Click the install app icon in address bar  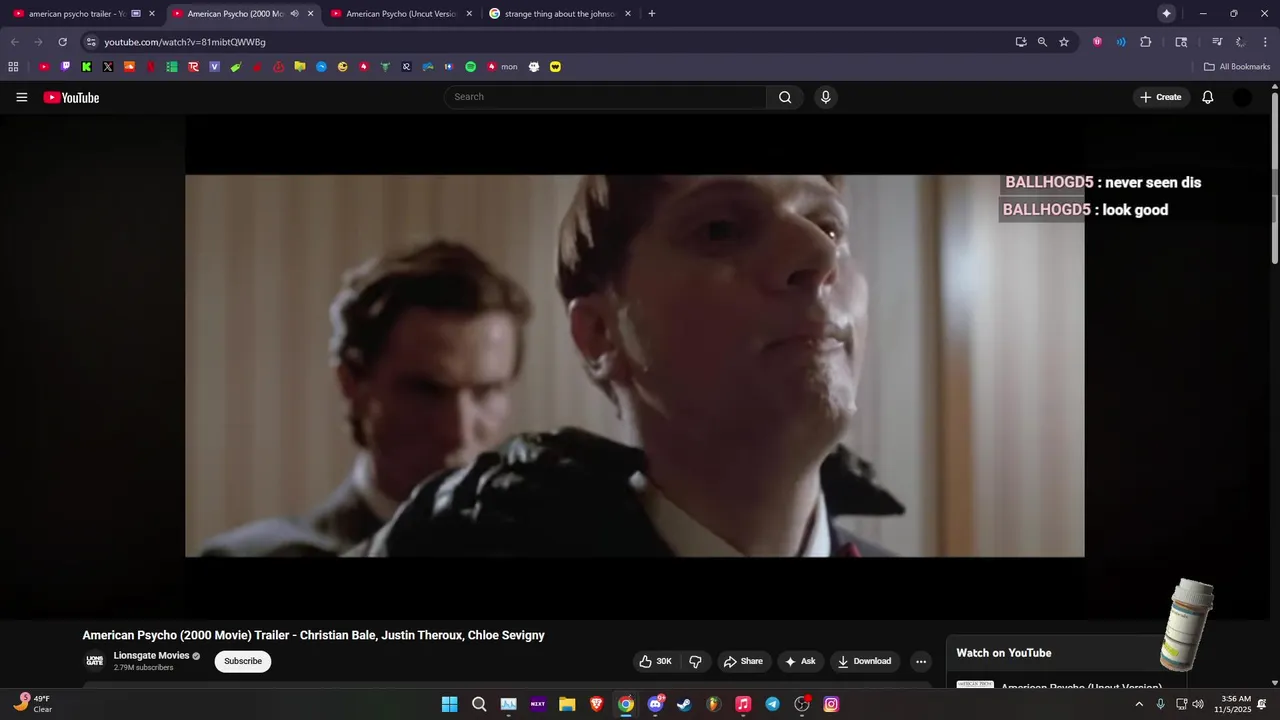coord(1020,42)
